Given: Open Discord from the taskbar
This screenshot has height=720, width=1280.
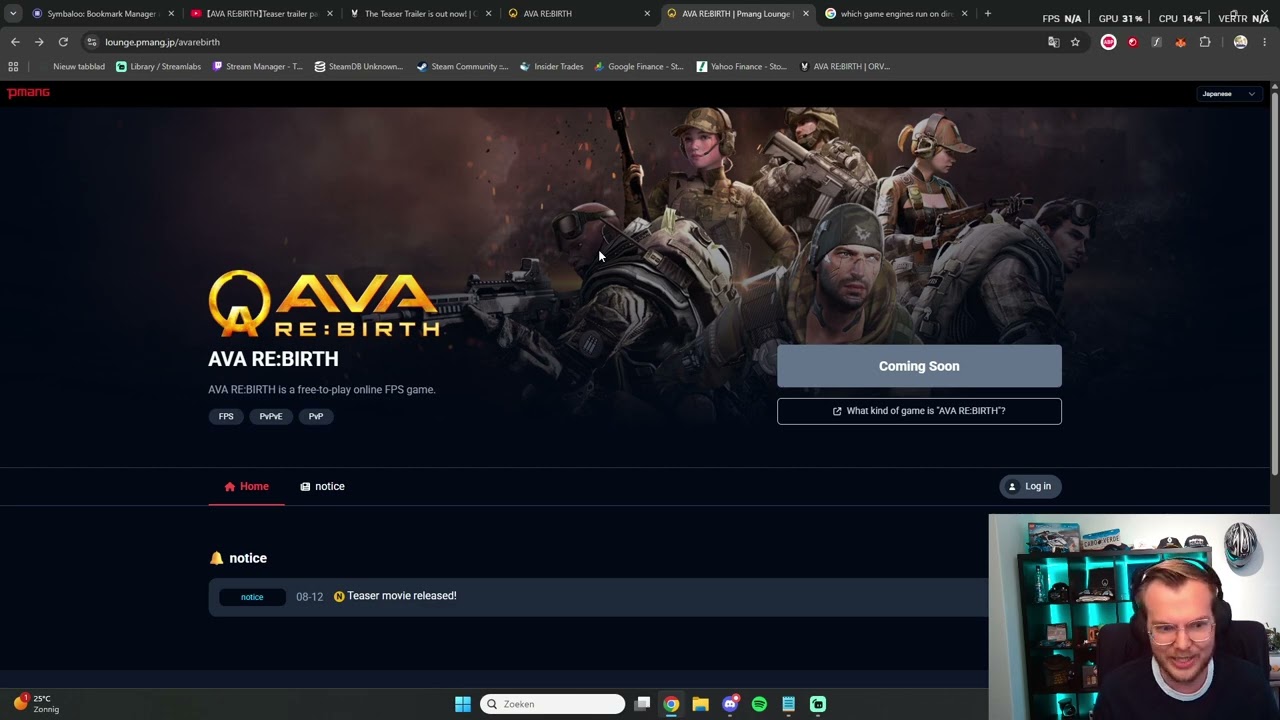Looking at the screenshot, I should coord(730,704).
